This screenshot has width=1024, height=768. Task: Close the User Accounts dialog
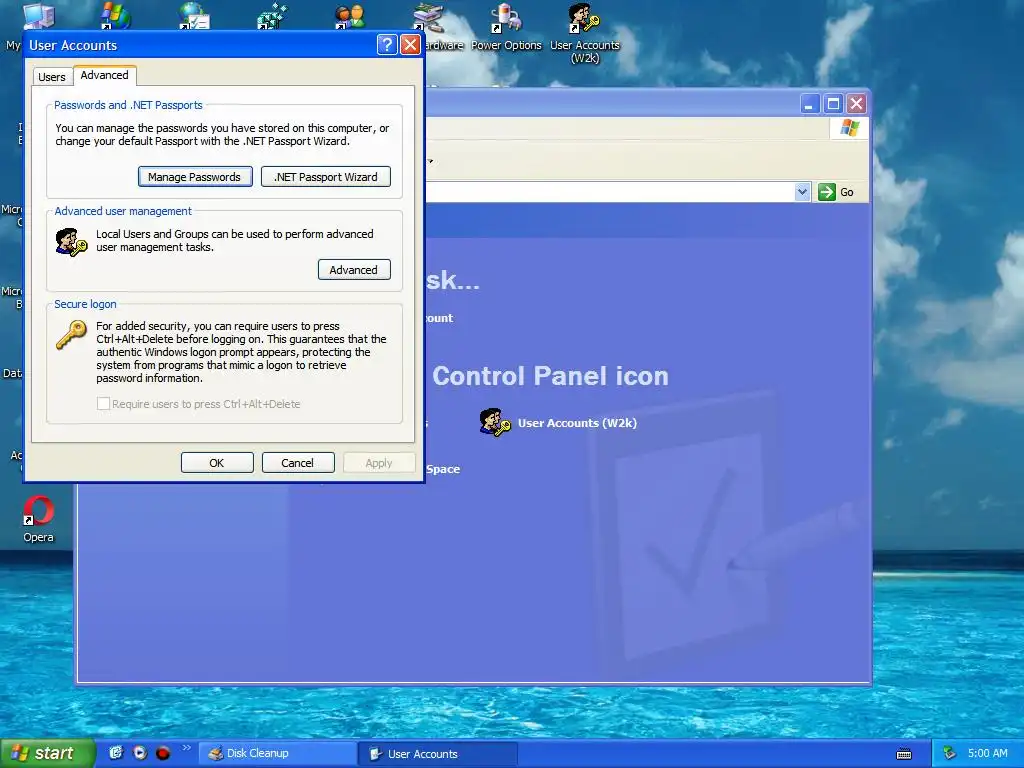410,44
